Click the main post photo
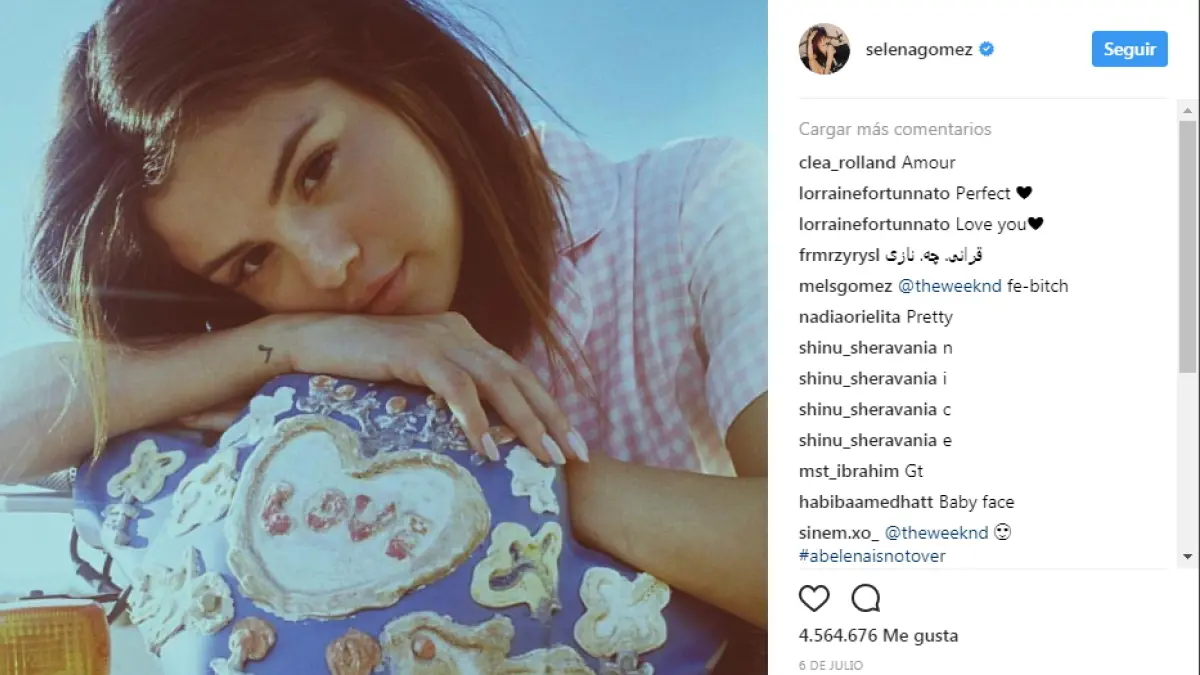 (x=384, y=337)
